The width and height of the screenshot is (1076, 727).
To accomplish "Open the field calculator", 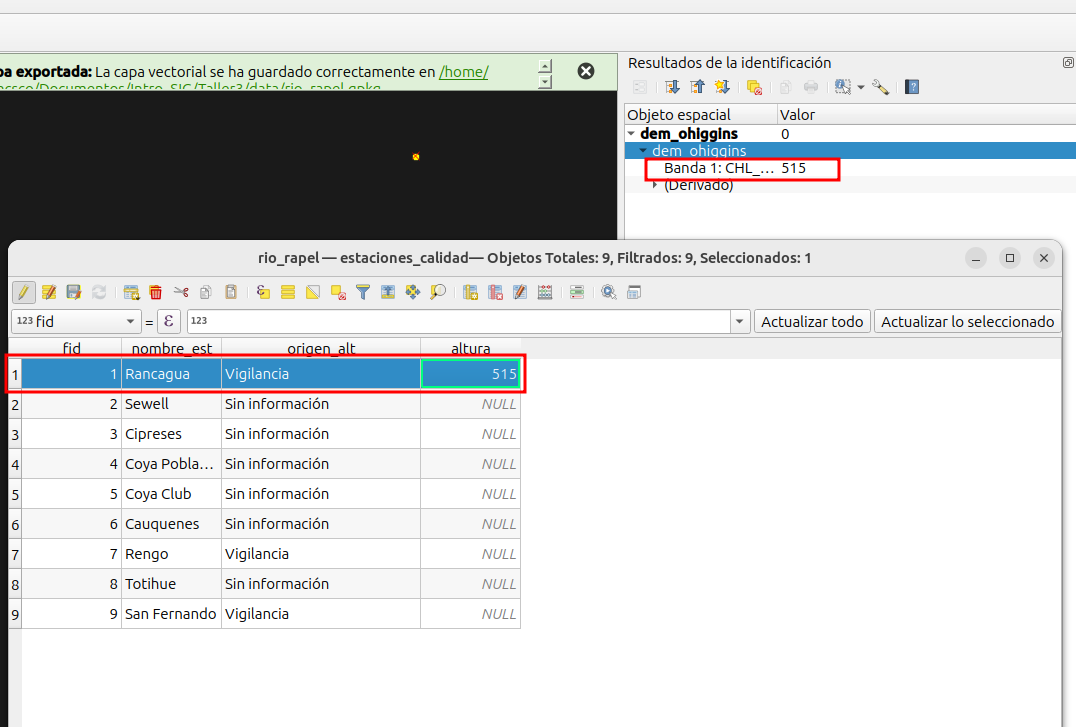I will click(545, 292).
